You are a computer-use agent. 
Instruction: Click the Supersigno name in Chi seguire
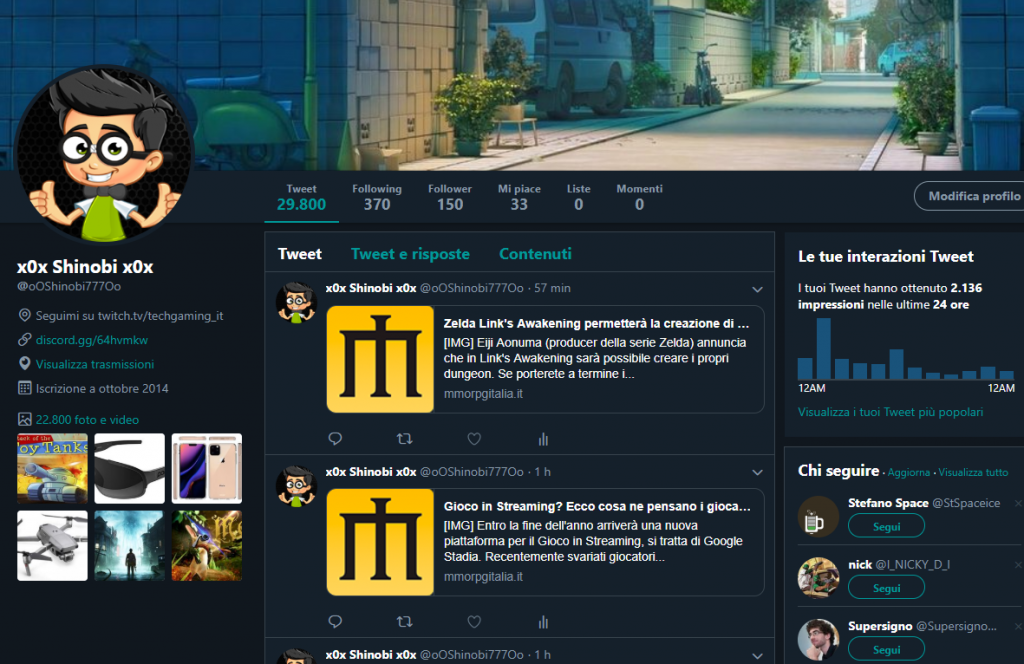(x=880, y=625)
